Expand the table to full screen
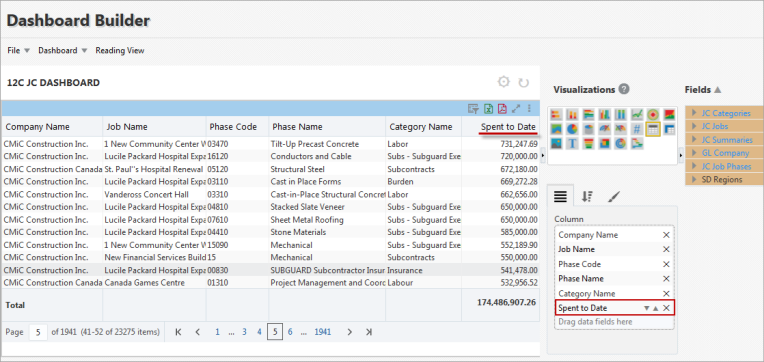This screenshot has height=362, width=764. pyautogui.click(x=516, y=109)
